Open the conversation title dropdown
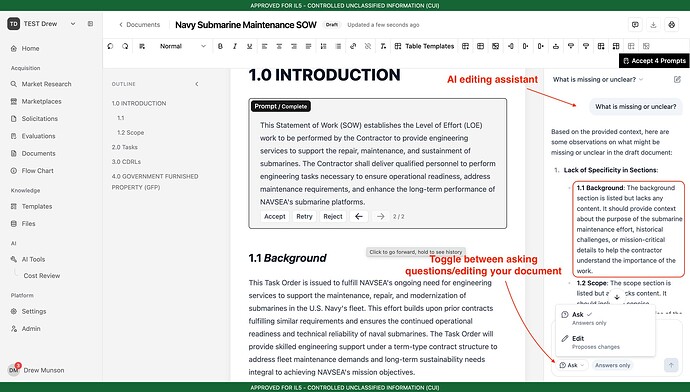 pos(598,80)
